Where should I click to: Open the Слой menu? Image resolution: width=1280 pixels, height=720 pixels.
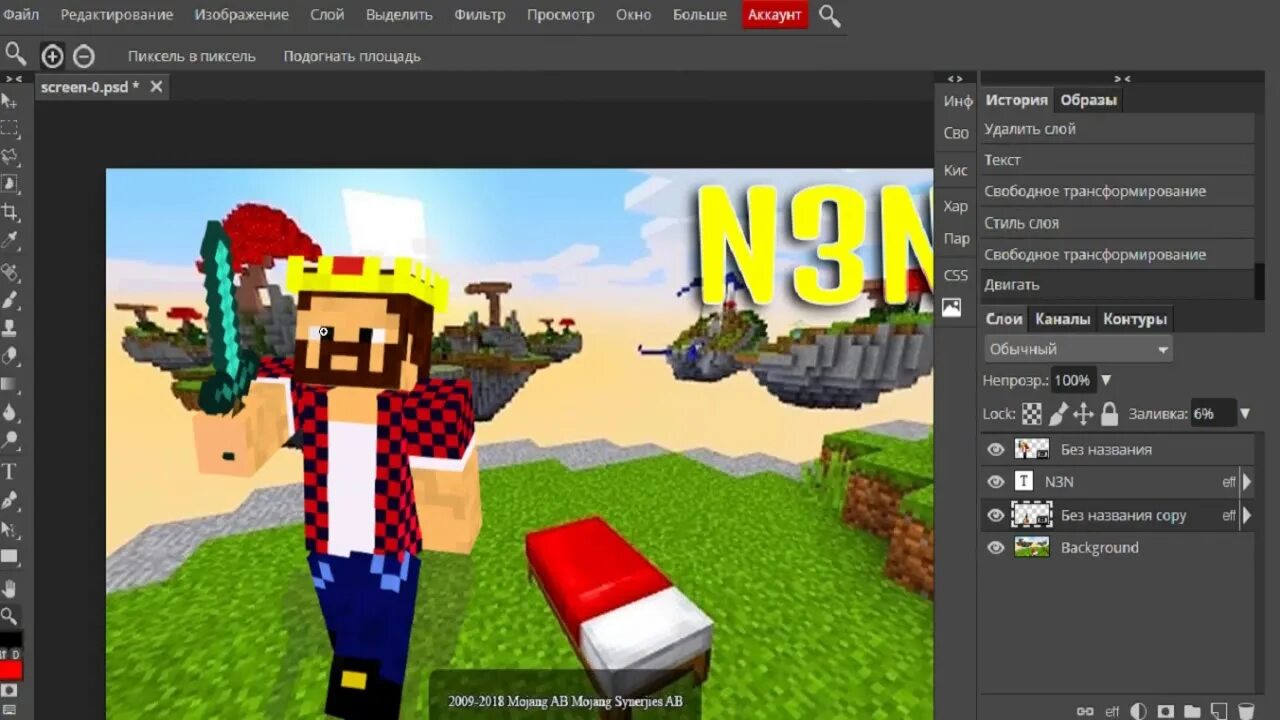click(x=327, y=15)
